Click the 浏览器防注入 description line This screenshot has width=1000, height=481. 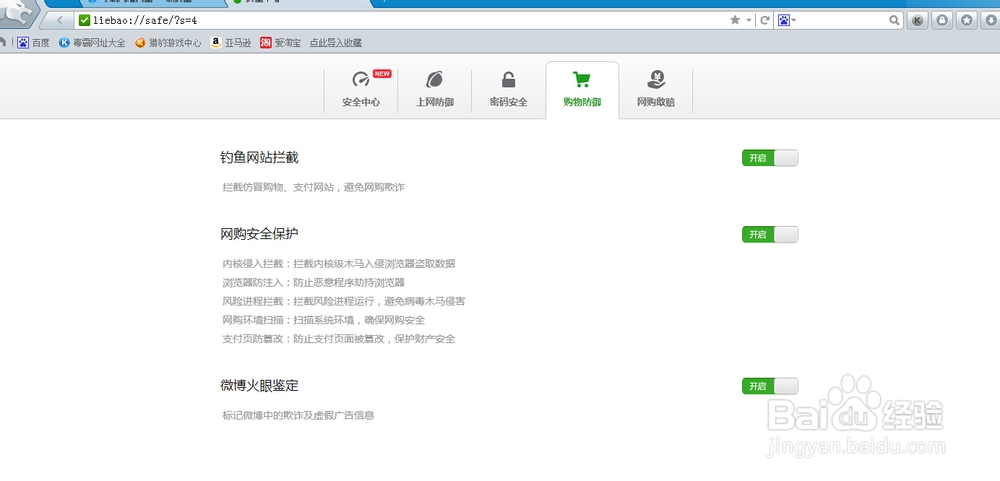313,282
